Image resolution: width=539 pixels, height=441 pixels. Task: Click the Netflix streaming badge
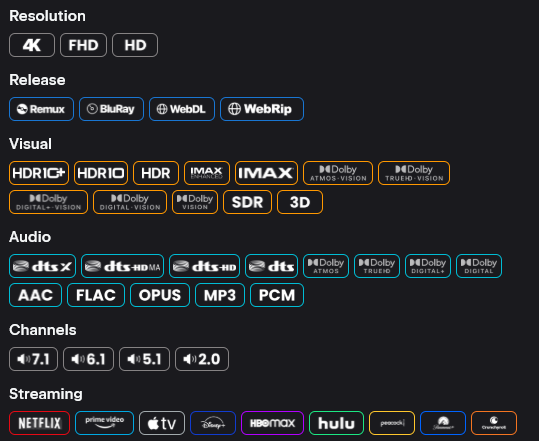coord(40,423)
